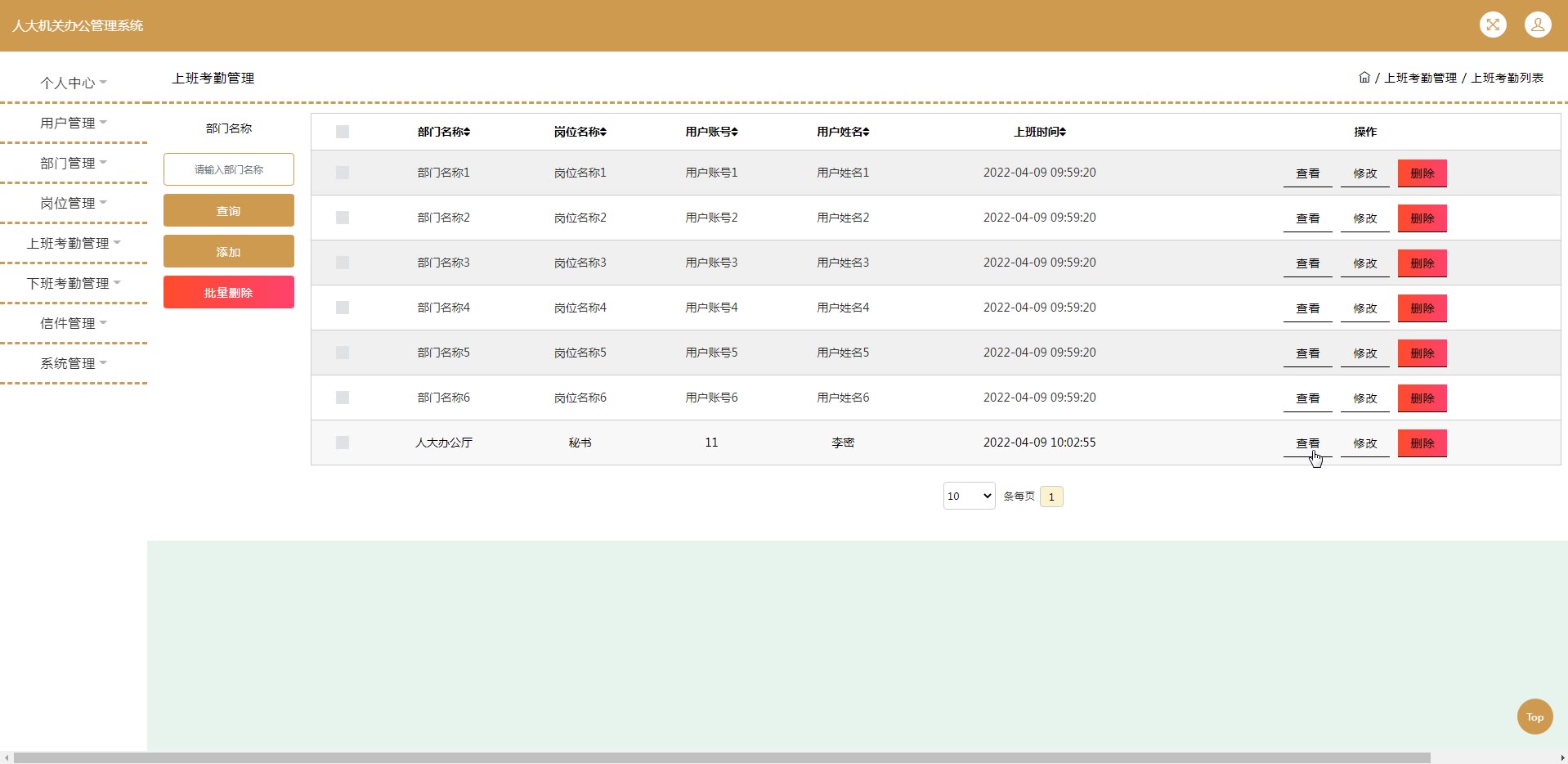Sort by 岗位名称 column arrow icon
1568x764 pixels.
pyautogui.click(x=603, y=132)
